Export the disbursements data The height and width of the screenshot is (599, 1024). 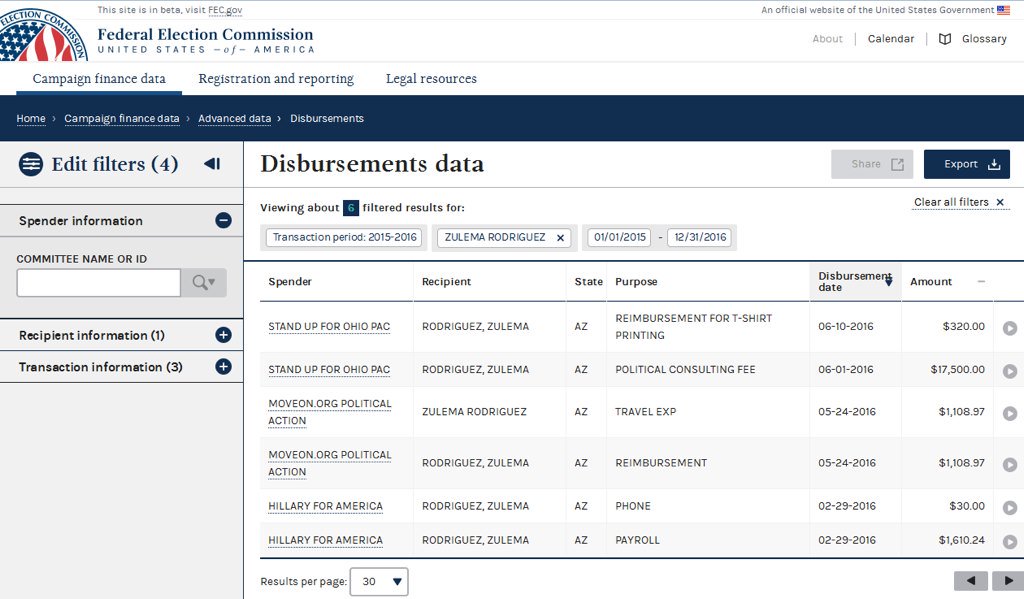coord(967,164)
